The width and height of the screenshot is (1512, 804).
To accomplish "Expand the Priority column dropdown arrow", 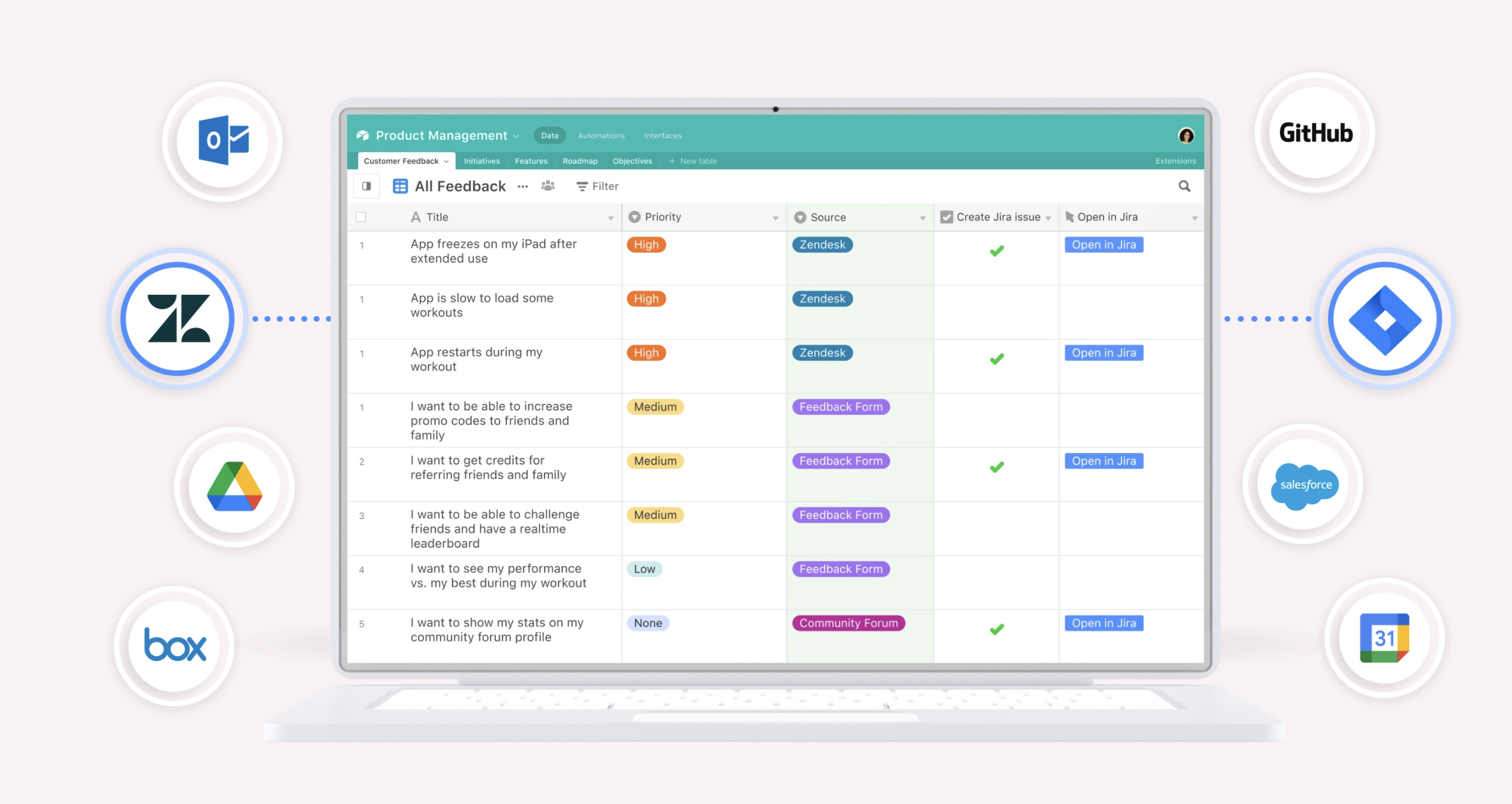I will point(775,218).
